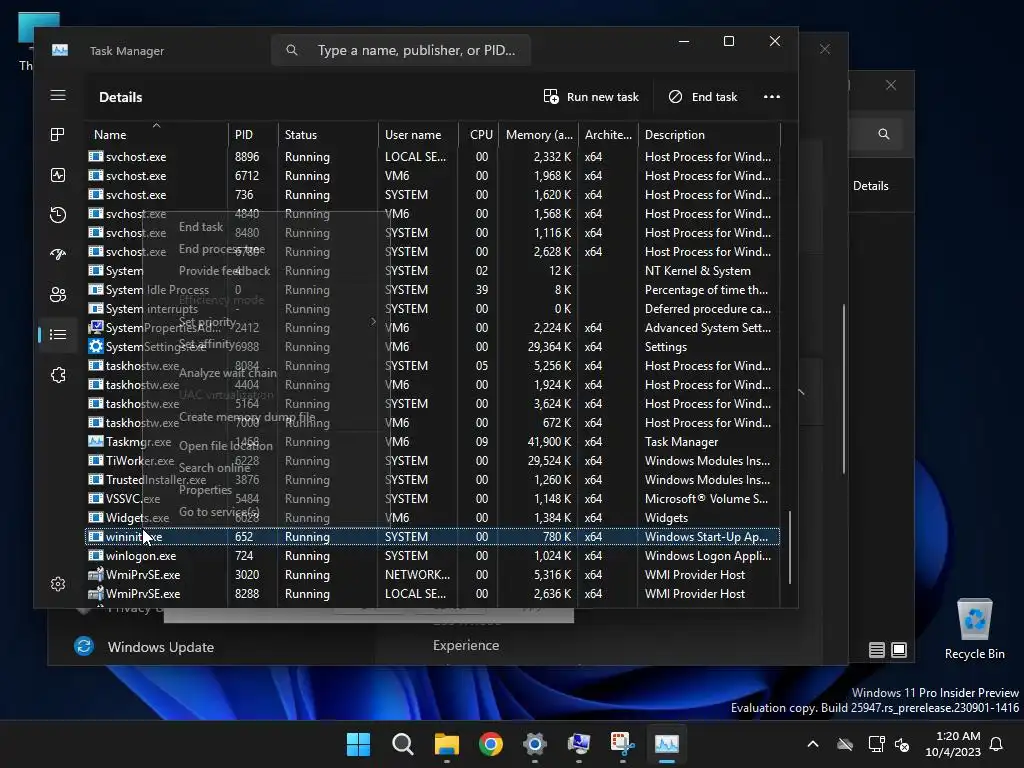Open Task Manager settings gear icon

click(x=58, y=584)
